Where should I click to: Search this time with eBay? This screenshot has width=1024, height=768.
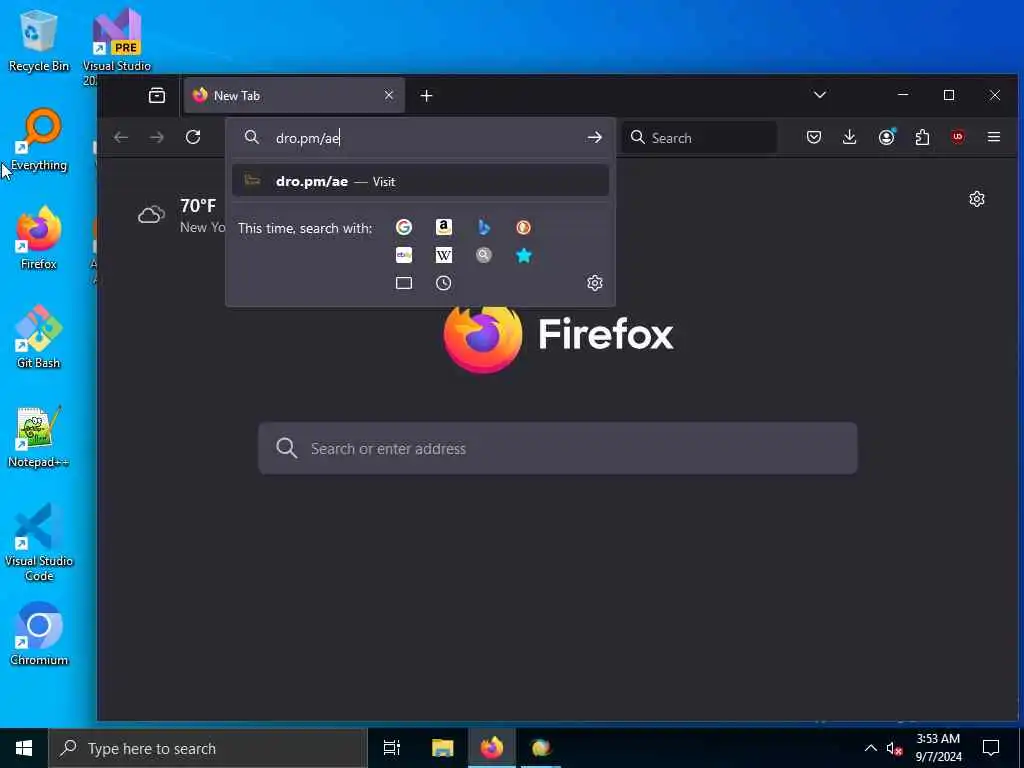tap(404, 255)
